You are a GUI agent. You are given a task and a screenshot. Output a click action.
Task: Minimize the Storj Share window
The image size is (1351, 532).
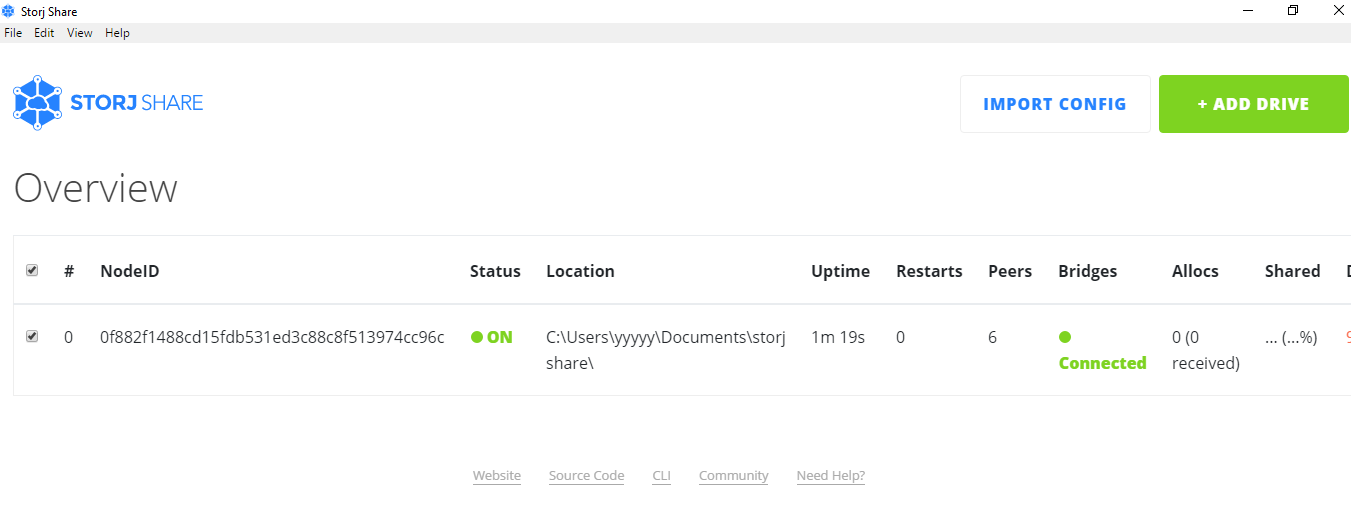[x=1248, y=10]
